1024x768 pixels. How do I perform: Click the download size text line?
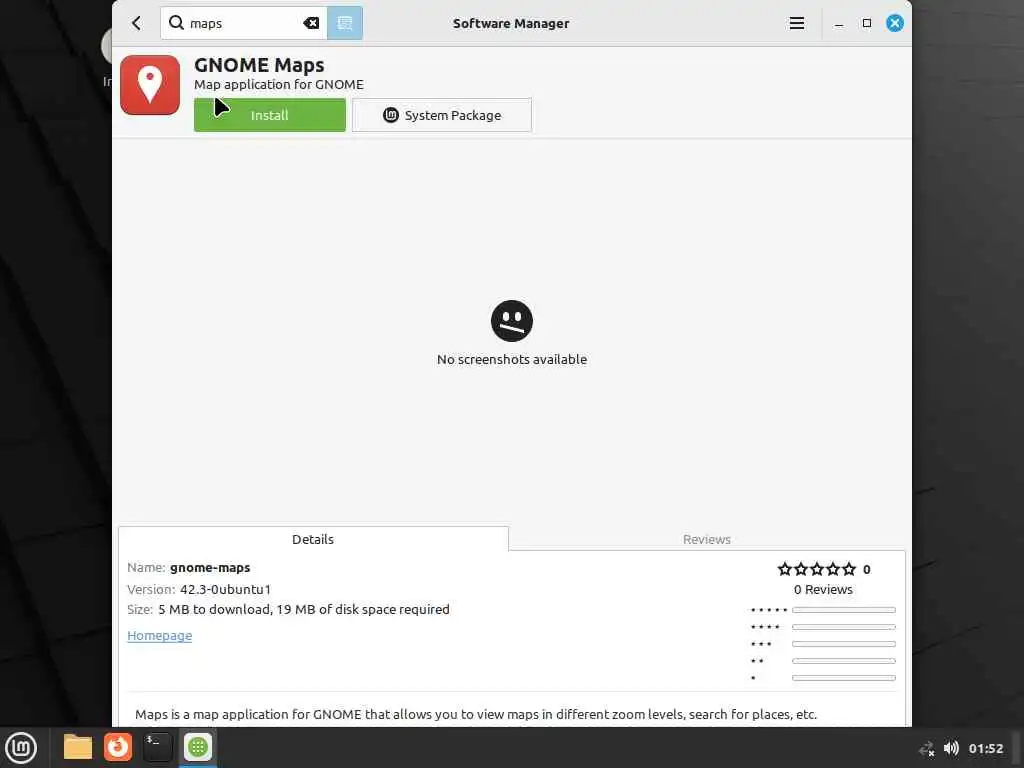coord(304,609)
